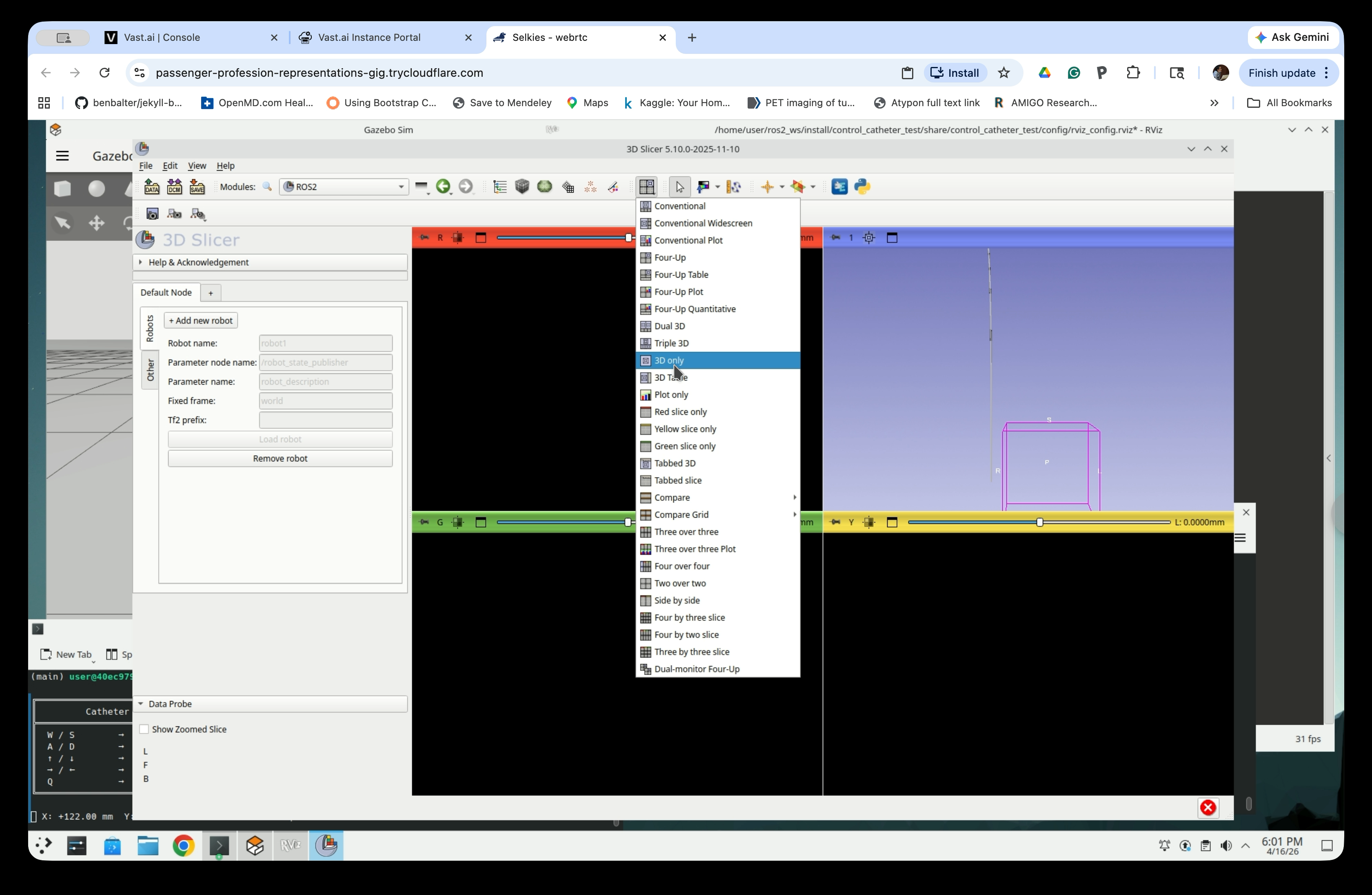Open the File menu in 3D Slicer
The height and width of the screenshot is (895, 1372).
(x=146, y=166)
